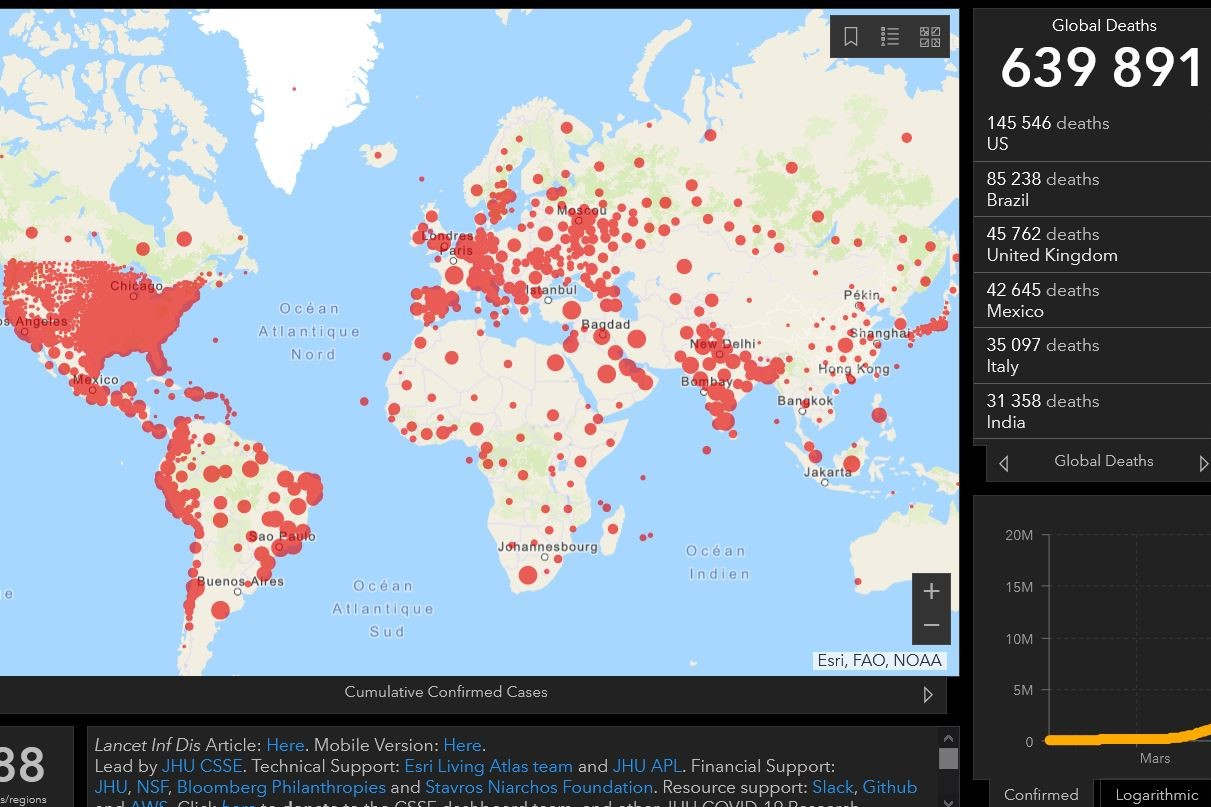Switch chart to the Confirmed tab
The image size is (1211, 807).
tap(1041, 794)
